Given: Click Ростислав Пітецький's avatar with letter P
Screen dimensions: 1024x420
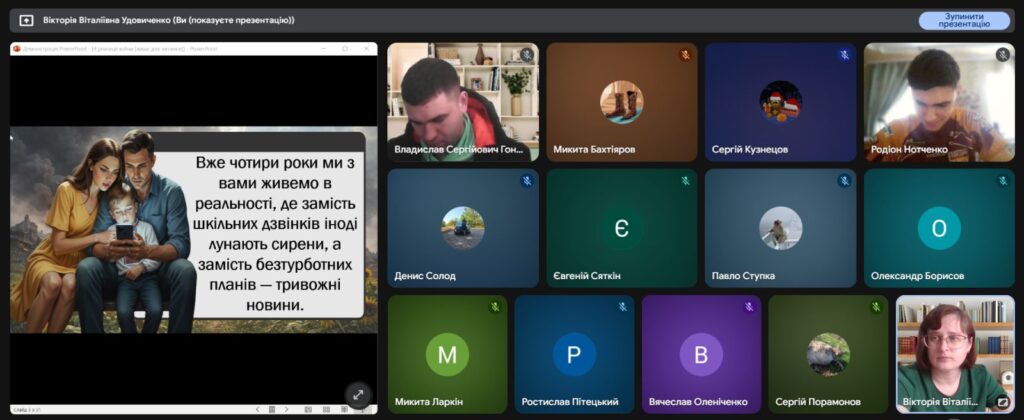Looking at the screenshot, I should pos(574,354).
